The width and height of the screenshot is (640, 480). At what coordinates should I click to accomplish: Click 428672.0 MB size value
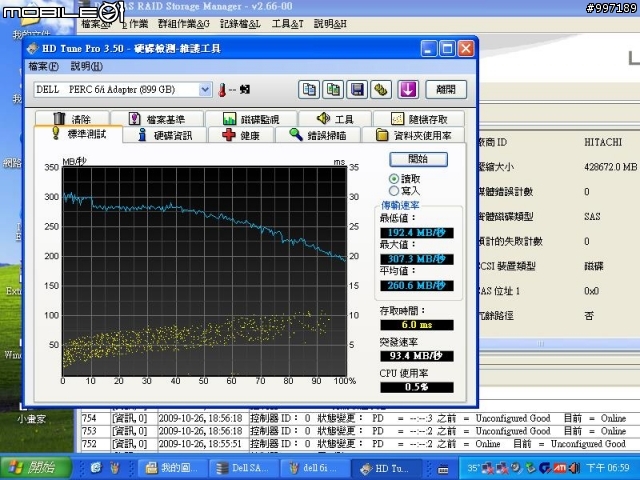point(610,167)
